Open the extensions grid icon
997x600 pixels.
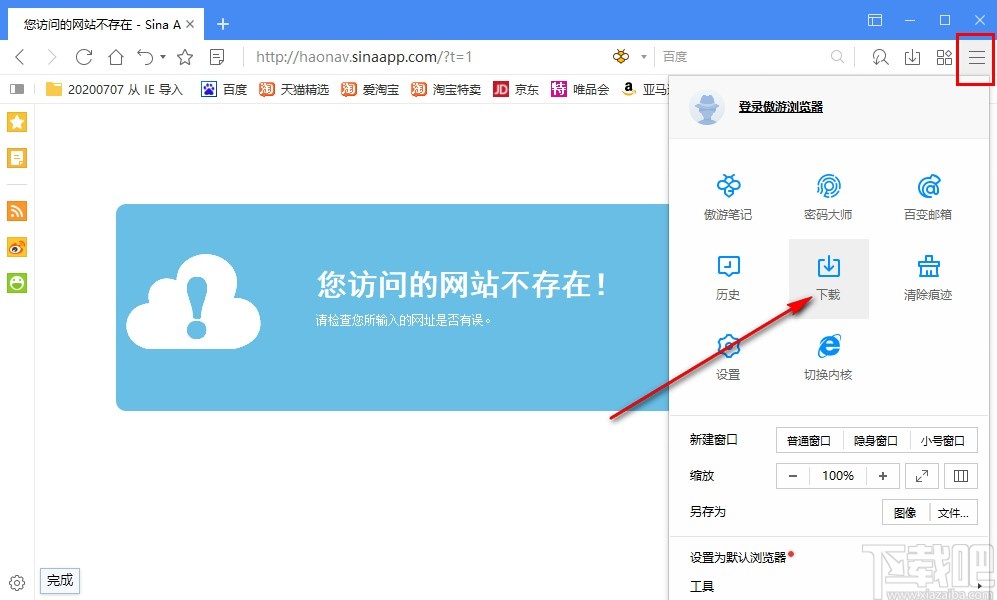[x=944, y=57]
